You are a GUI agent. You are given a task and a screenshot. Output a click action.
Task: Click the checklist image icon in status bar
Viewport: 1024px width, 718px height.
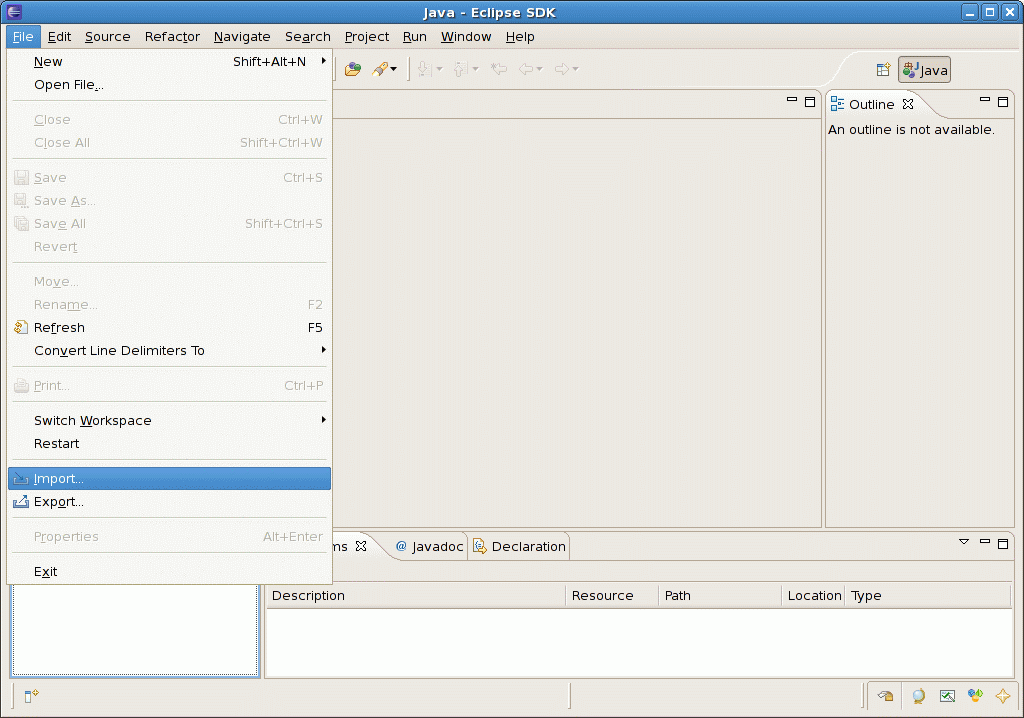click(947, 696)
